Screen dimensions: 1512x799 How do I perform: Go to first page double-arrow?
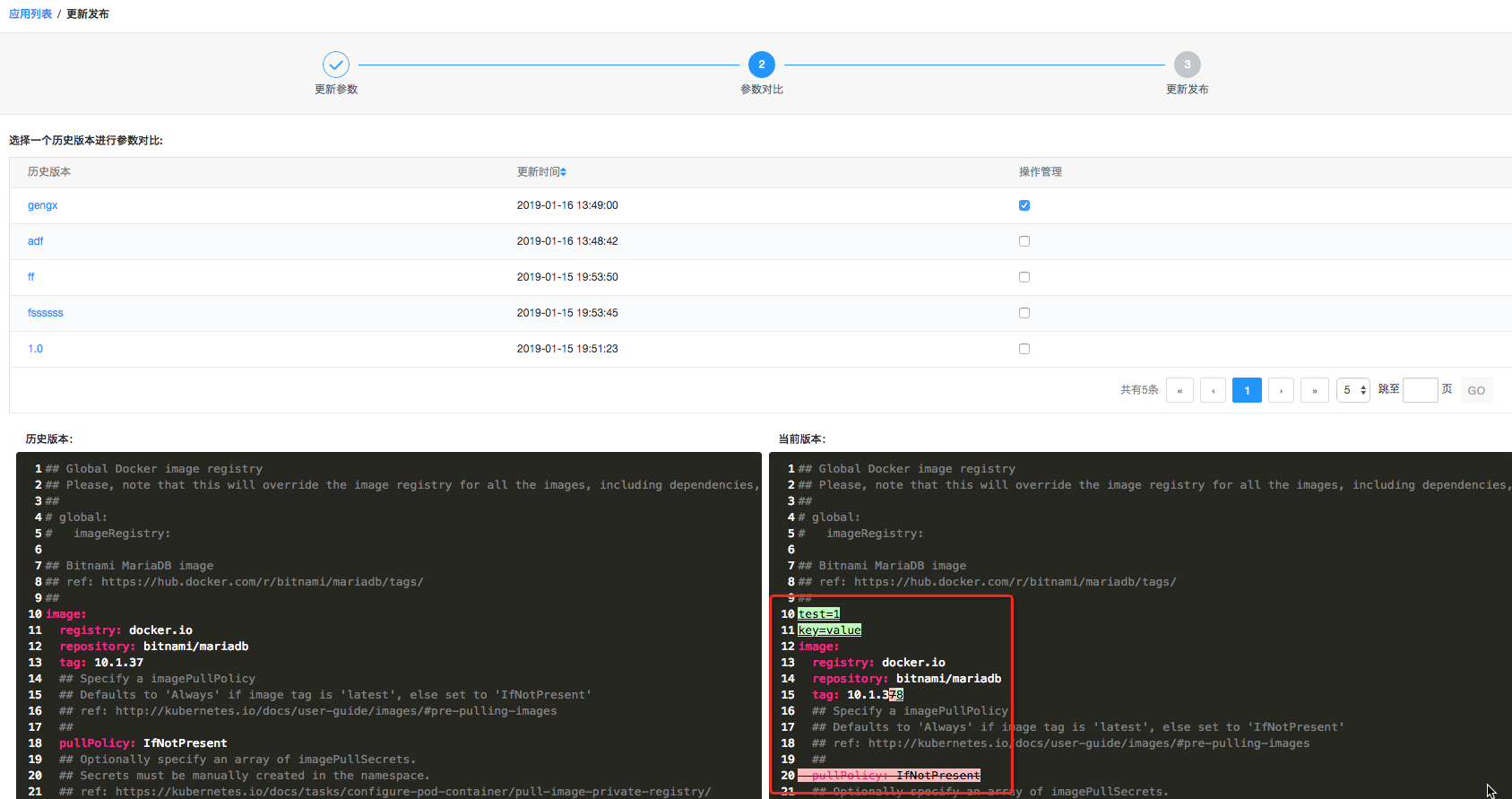pos(1179,390)
